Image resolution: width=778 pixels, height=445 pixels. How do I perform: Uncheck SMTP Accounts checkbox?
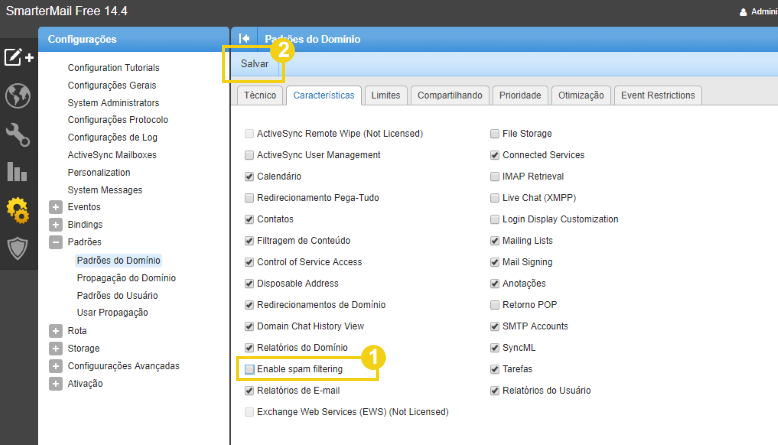pyautogui.click(x=495, y=326)
